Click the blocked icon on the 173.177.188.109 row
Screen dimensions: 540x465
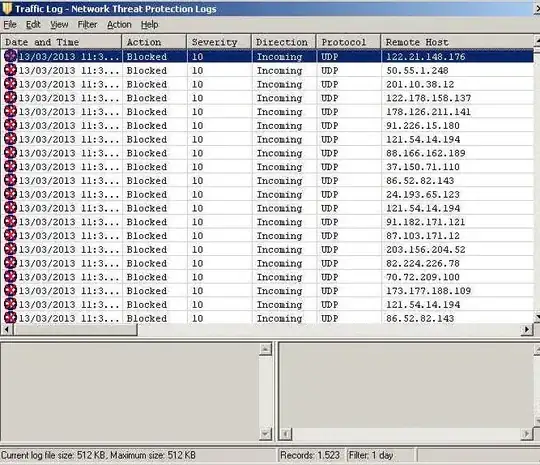coord(10,290)
